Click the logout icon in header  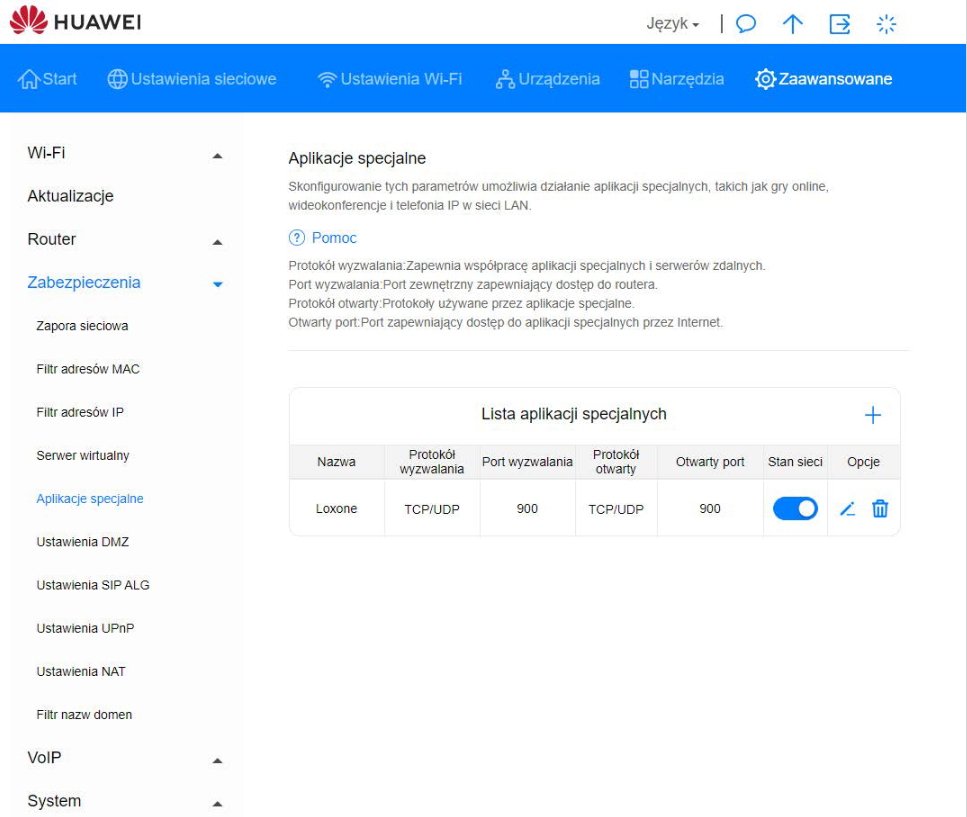click(840, 24)
